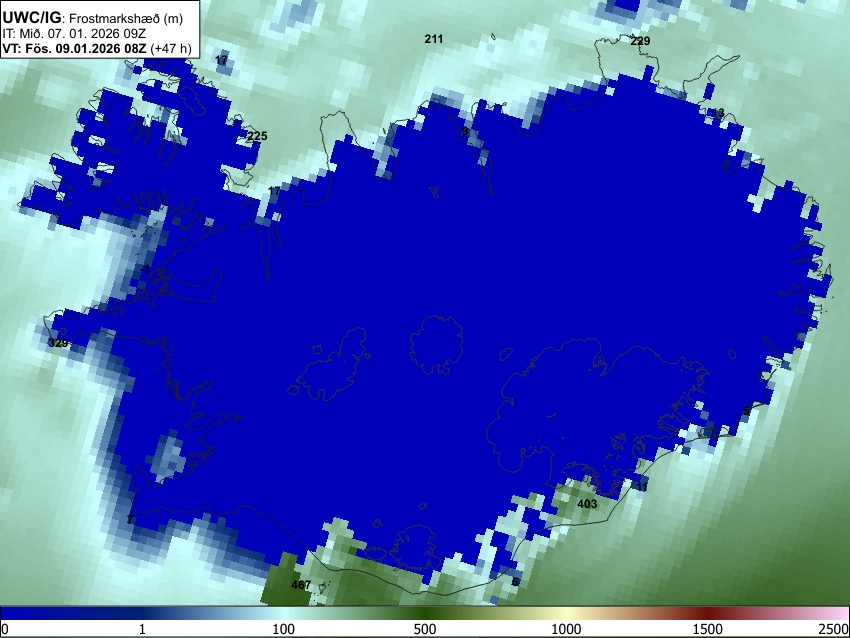Click the 329 value label on the map

[x=58, y=343]
